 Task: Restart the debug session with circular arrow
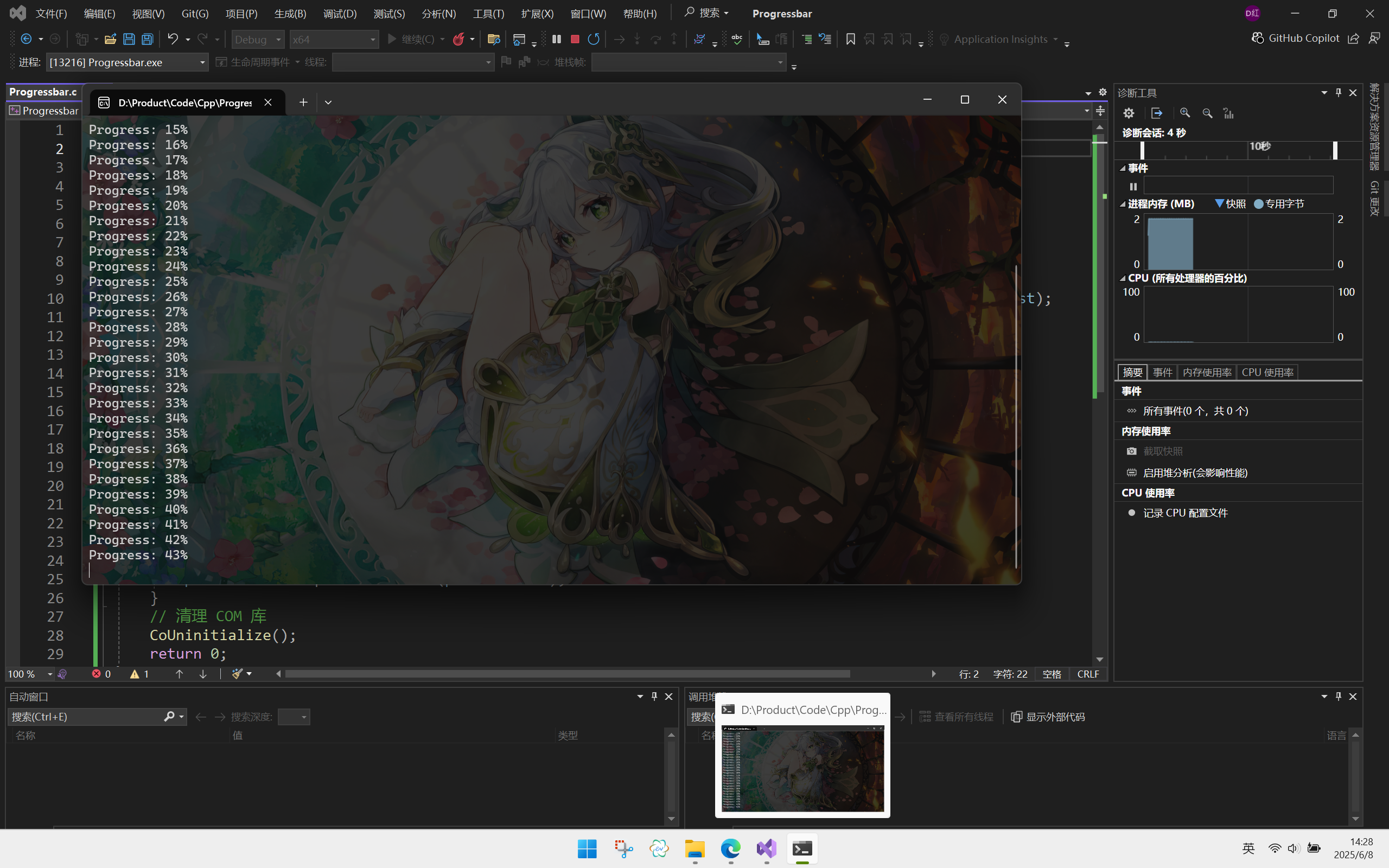click(594, 39)
